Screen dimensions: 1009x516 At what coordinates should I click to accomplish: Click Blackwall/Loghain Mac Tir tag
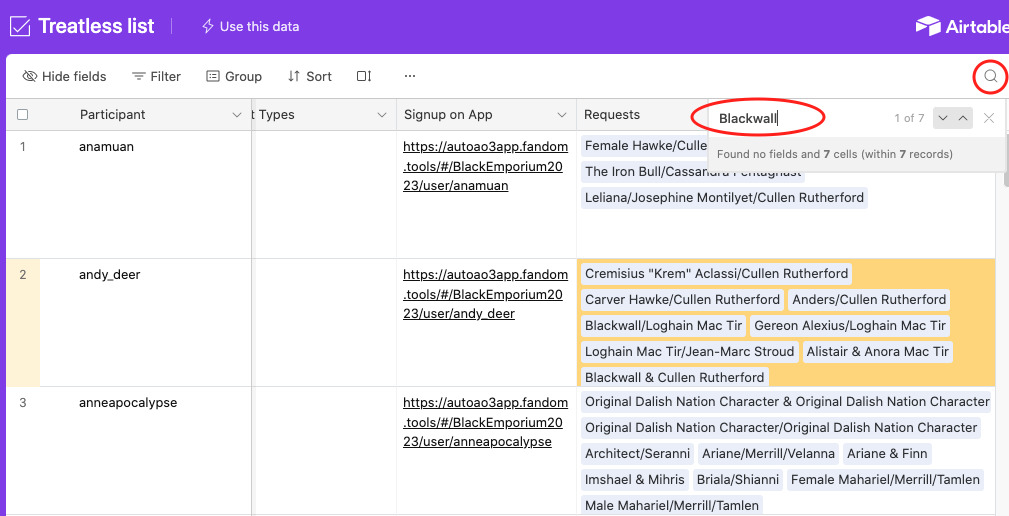click(x=663, y=326)
